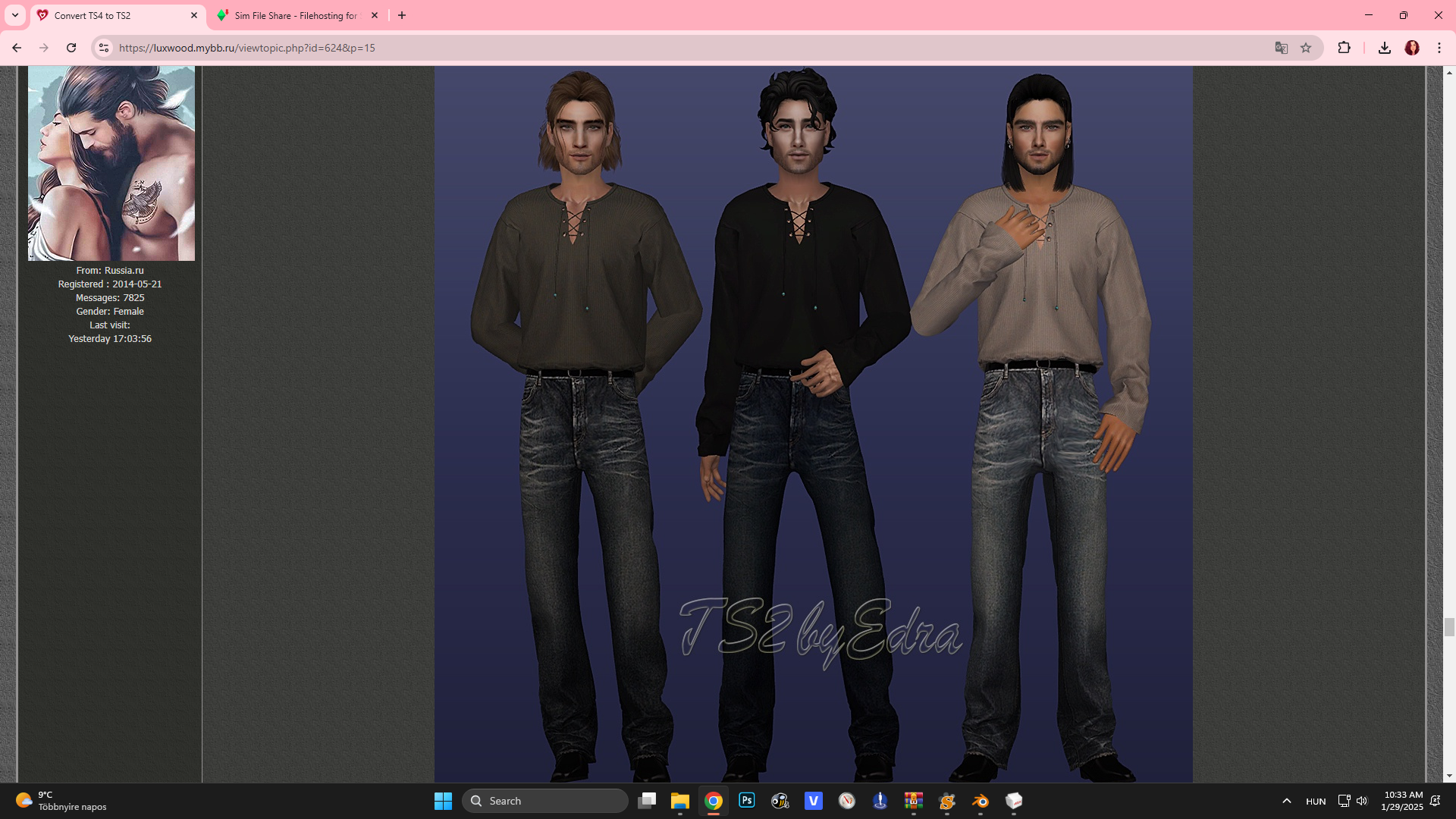Image resolution: width=1456 pixels, height=819 pixels.
Task: Bookmark this page with the star
Action: (1306, 48)
